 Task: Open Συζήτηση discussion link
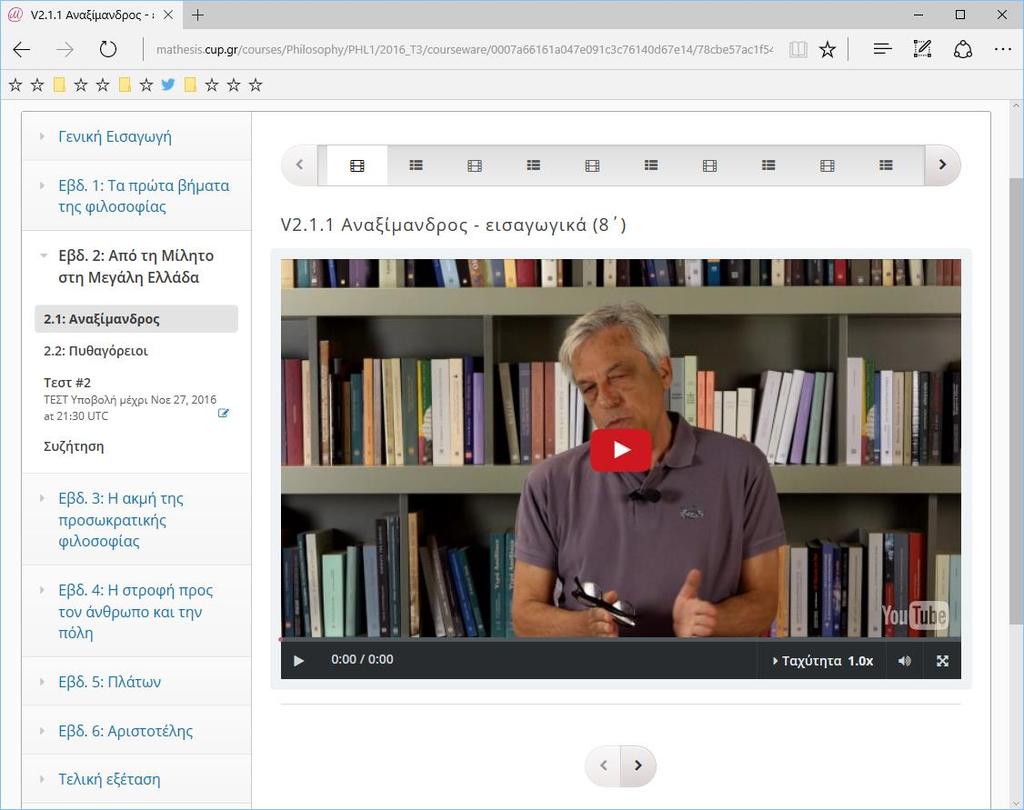tap(74, 447)
